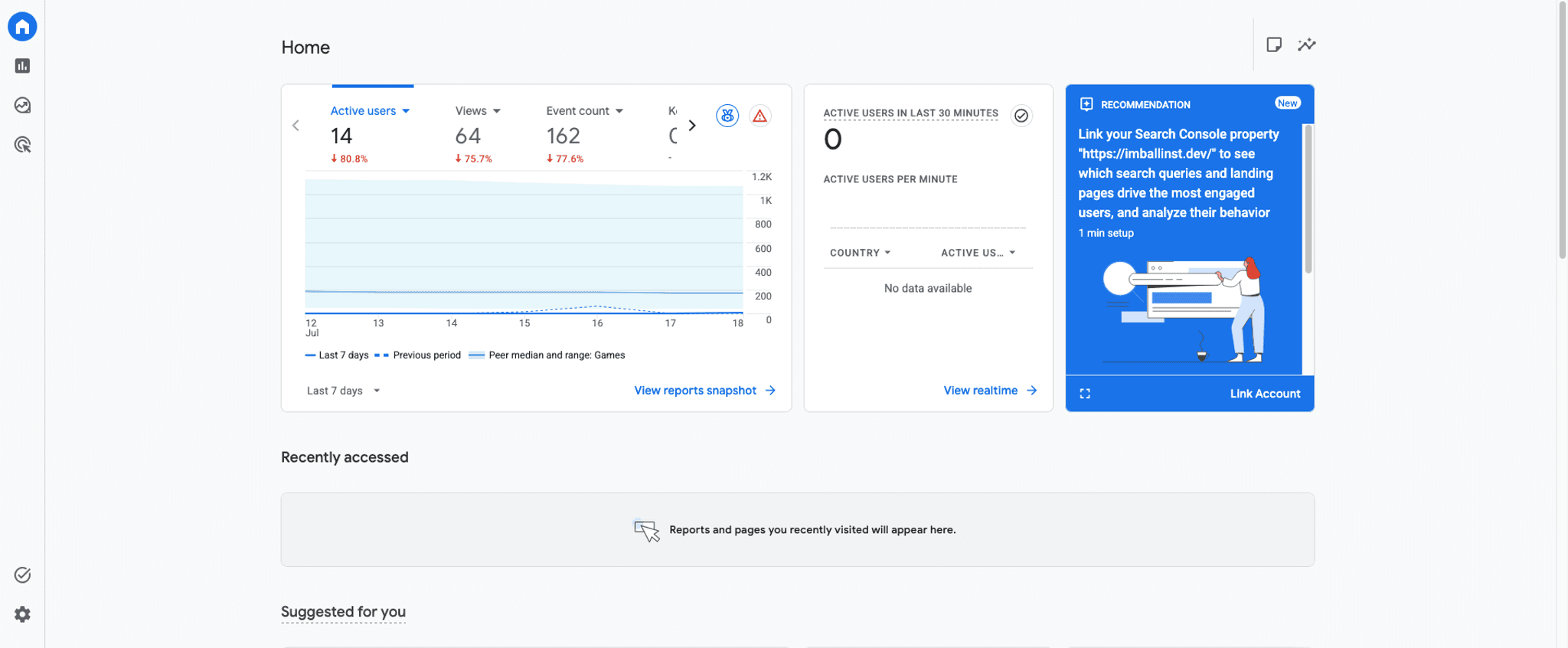
Task: Click the recommendation illustration image
Action: (x=1184, y=309)
